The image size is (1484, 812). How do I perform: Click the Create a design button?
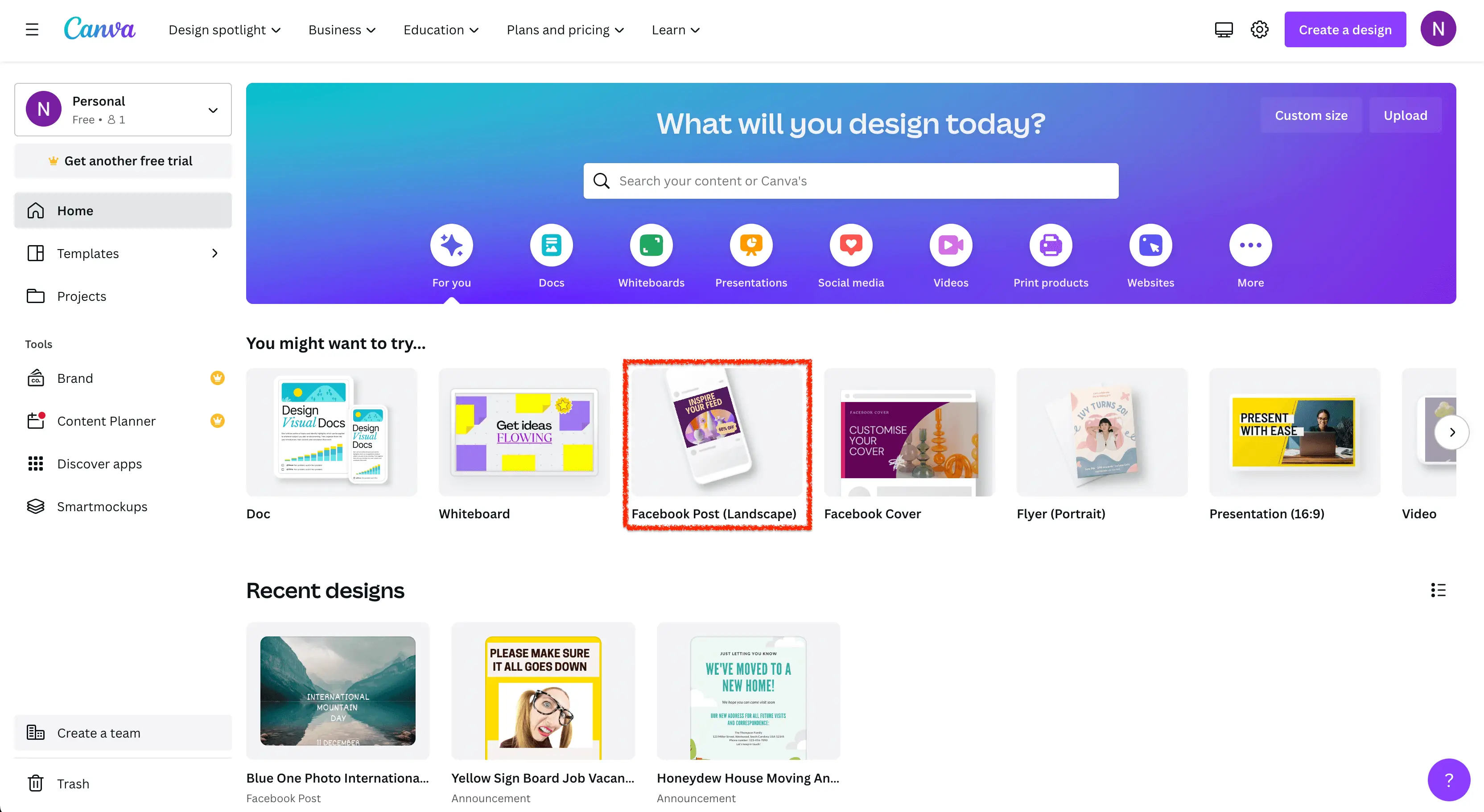pyautogui.click(x=1344, y=29)
